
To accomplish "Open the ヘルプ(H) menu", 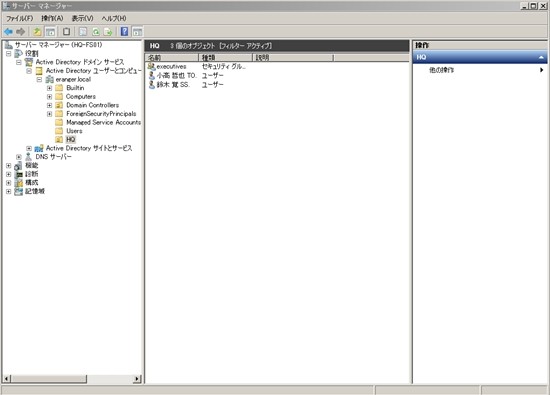I will pyautogui.click(x=114, y=18).
